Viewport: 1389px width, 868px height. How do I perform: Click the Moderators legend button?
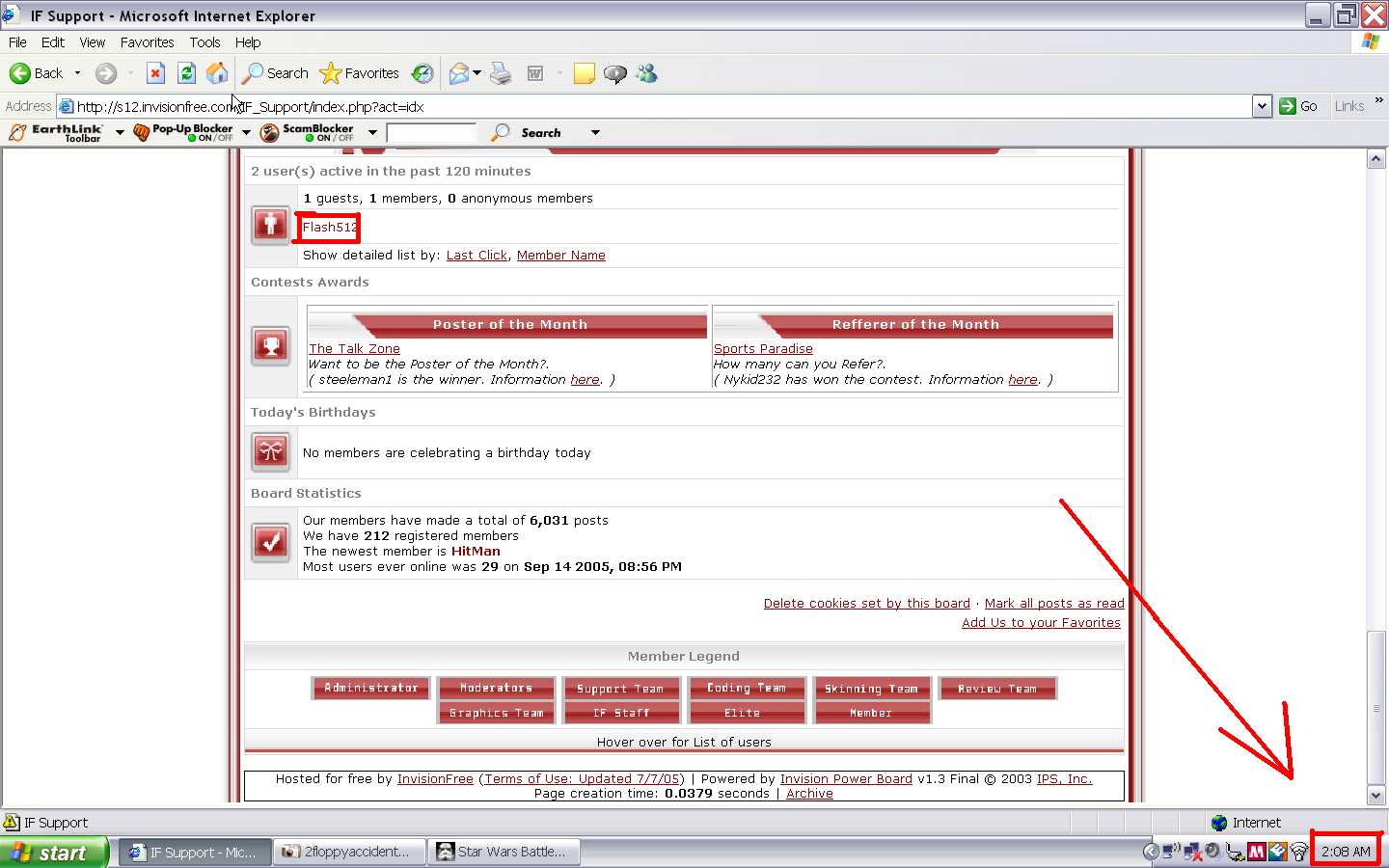pyautogui.click(x=497, y=688)
